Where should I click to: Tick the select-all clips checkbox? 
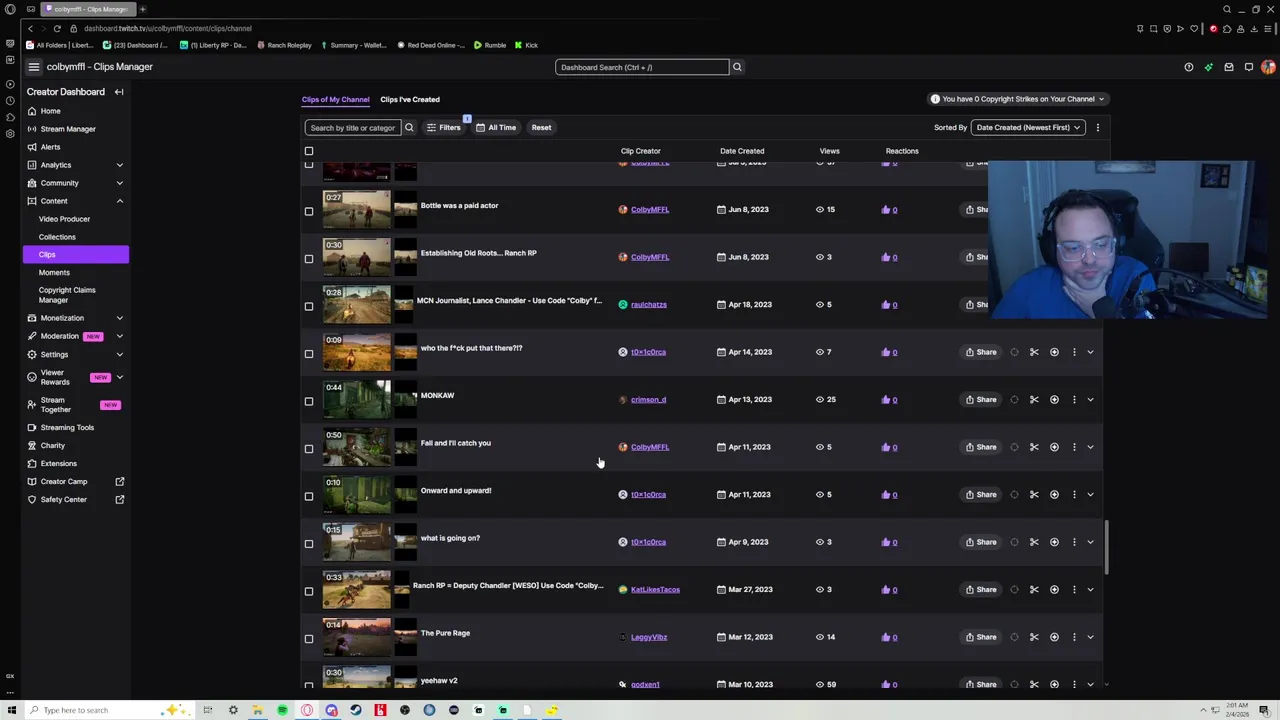tap(309, 151)
